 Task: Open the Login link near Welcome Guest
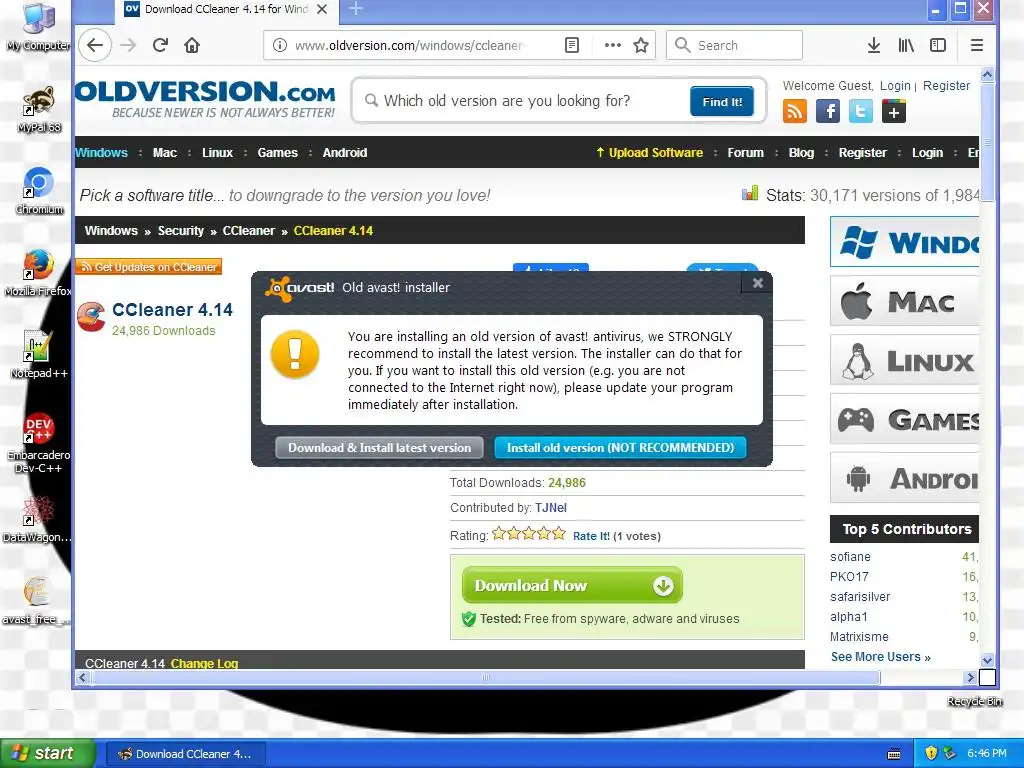[x=895, y=86]
